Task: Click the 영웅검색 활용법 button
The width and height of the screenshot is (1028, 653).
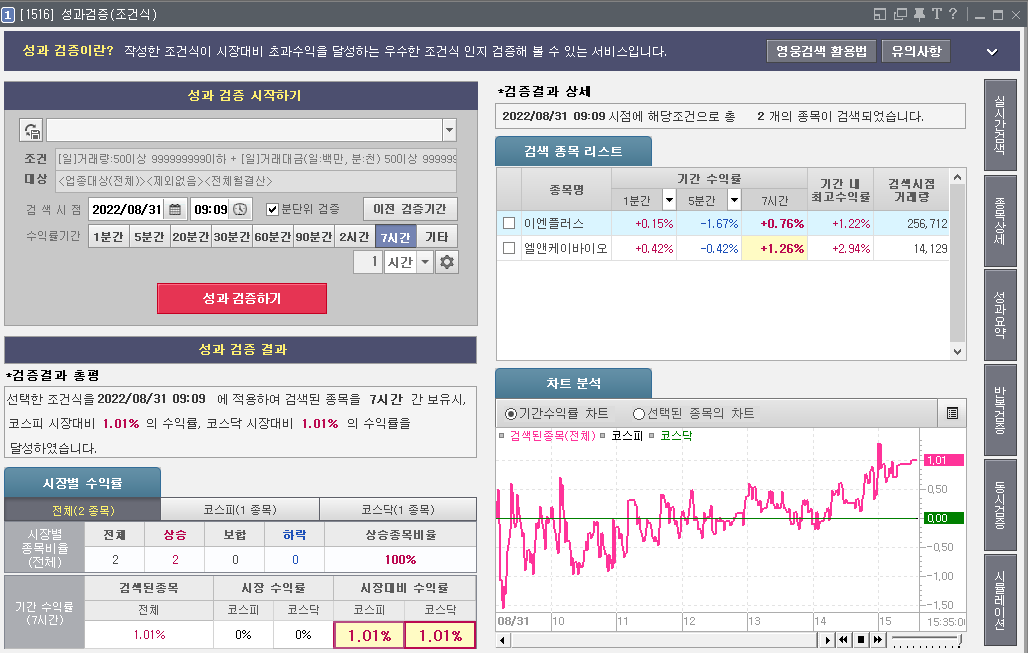Action: [x=821, y=51]
